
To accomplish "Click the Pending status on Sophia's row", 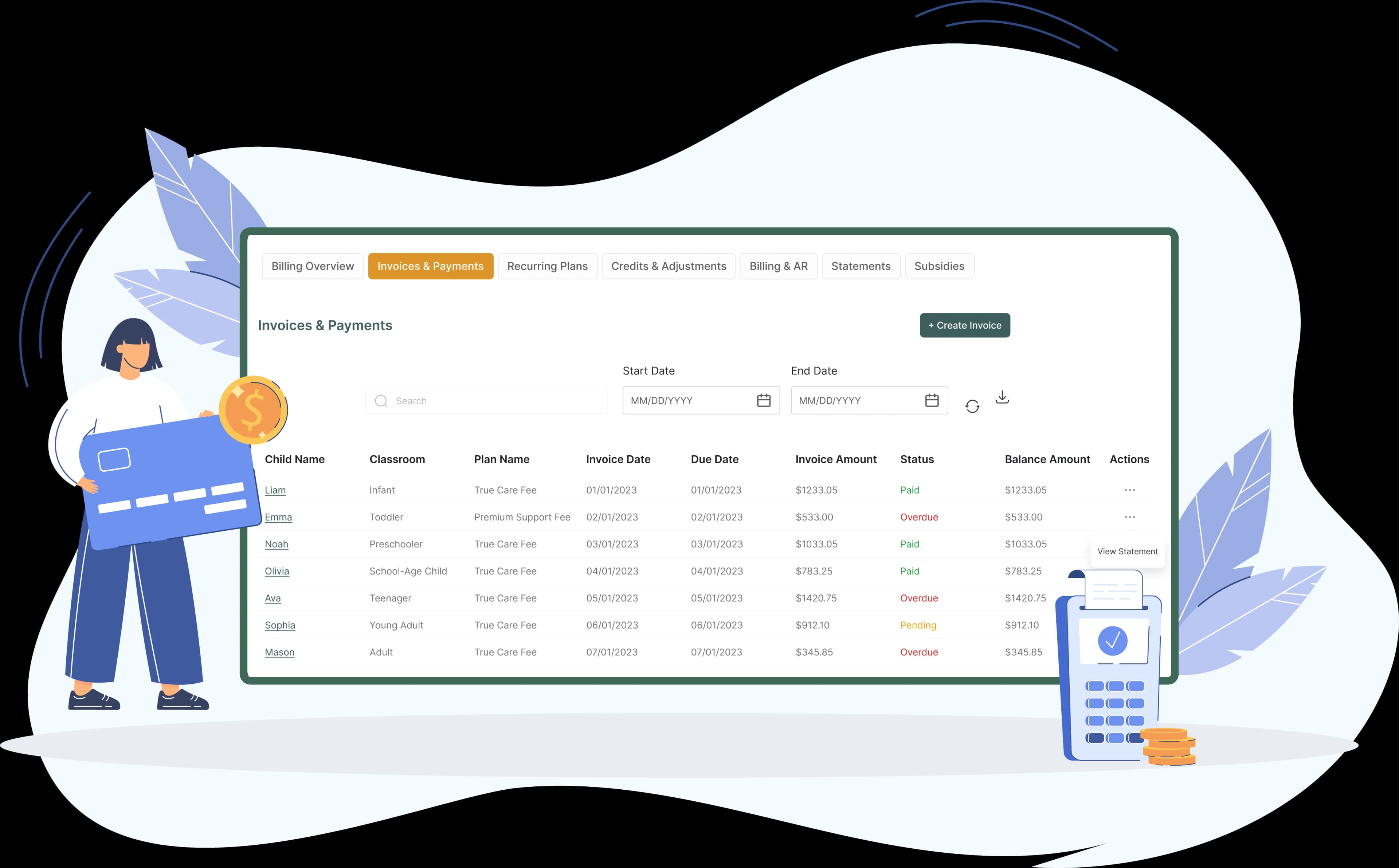I will (918, 625).
